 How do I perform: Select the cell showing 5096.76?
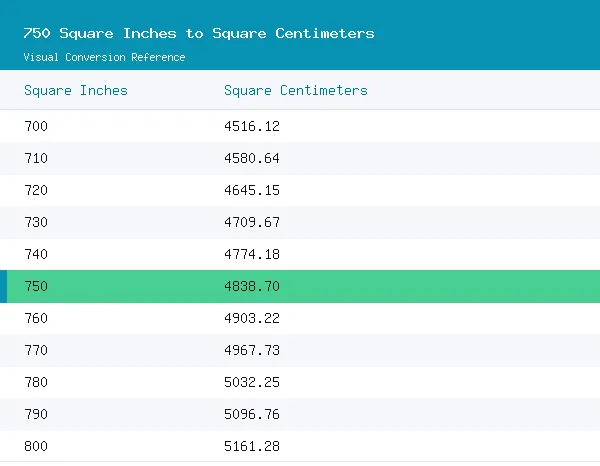click(252, 414)
